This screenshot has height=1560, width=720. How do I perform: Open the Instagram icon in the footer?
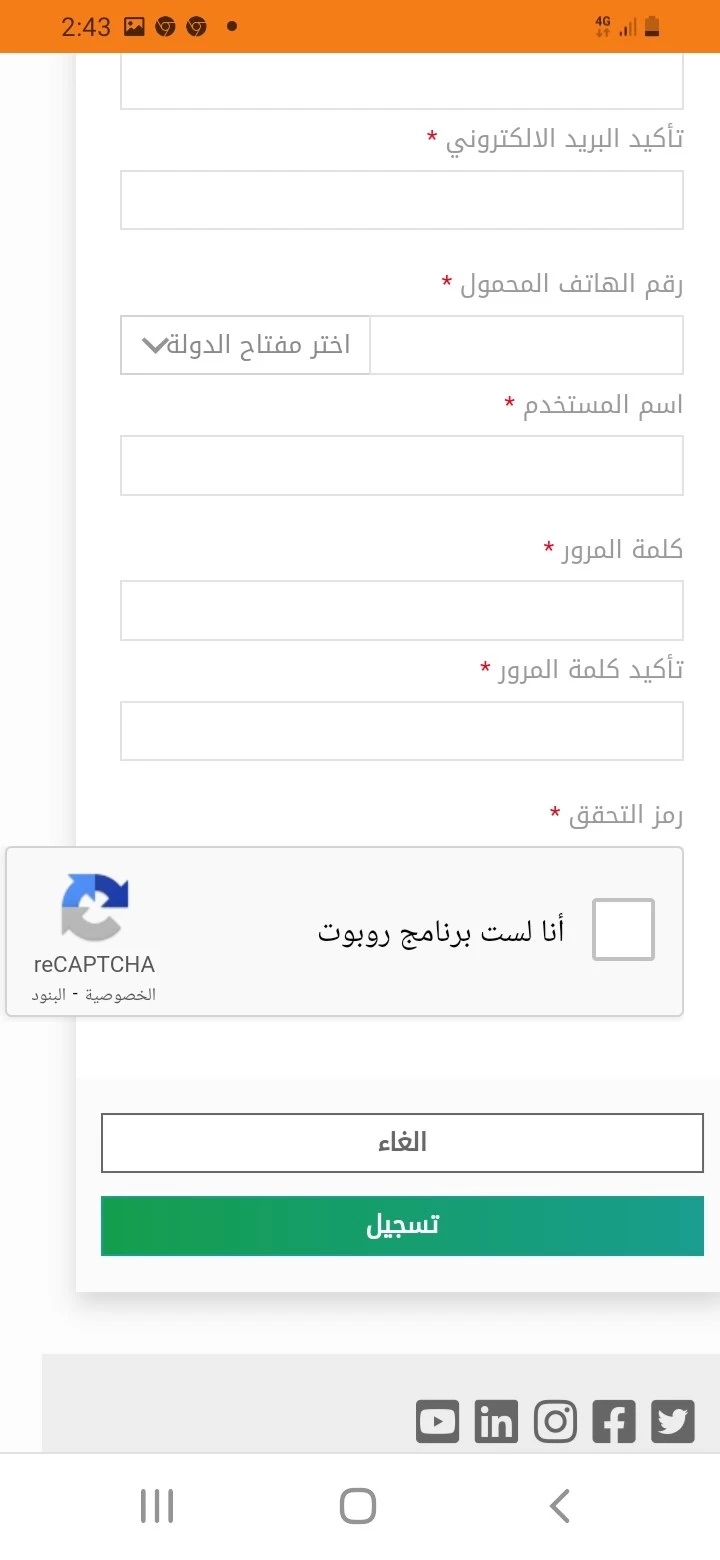[555, 1420]
